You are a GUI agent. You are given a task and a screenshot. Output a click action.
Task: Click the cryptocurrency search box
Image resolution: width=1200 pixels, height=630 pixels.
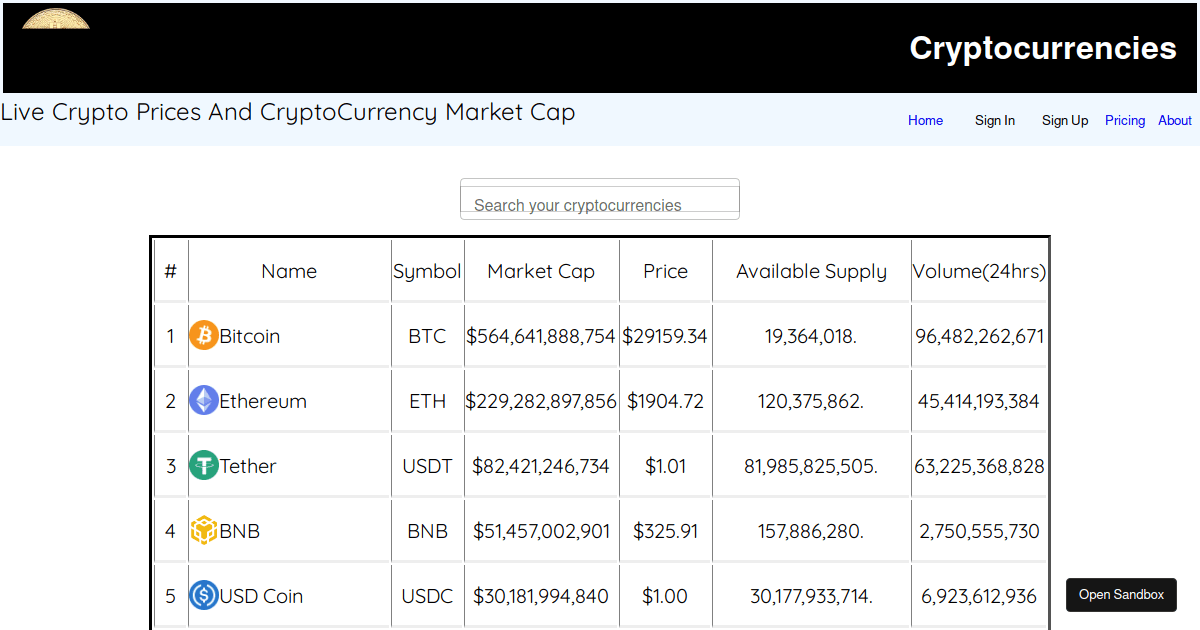[x=599, y=199]
